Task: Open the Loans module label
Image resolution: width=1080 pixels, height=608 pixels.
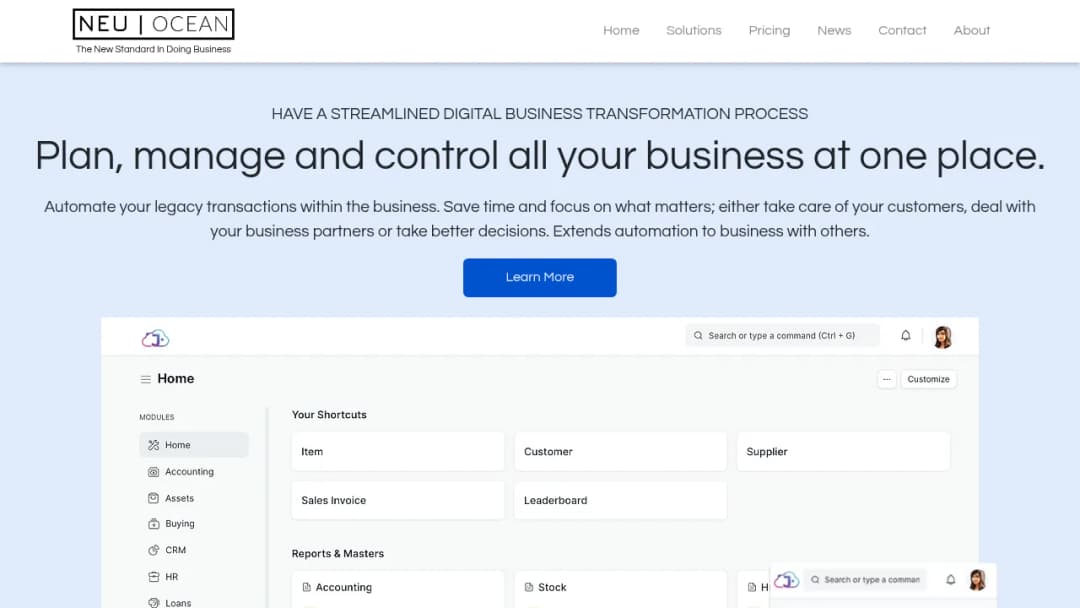Action: pyautogui.click(x=178, y=602)
